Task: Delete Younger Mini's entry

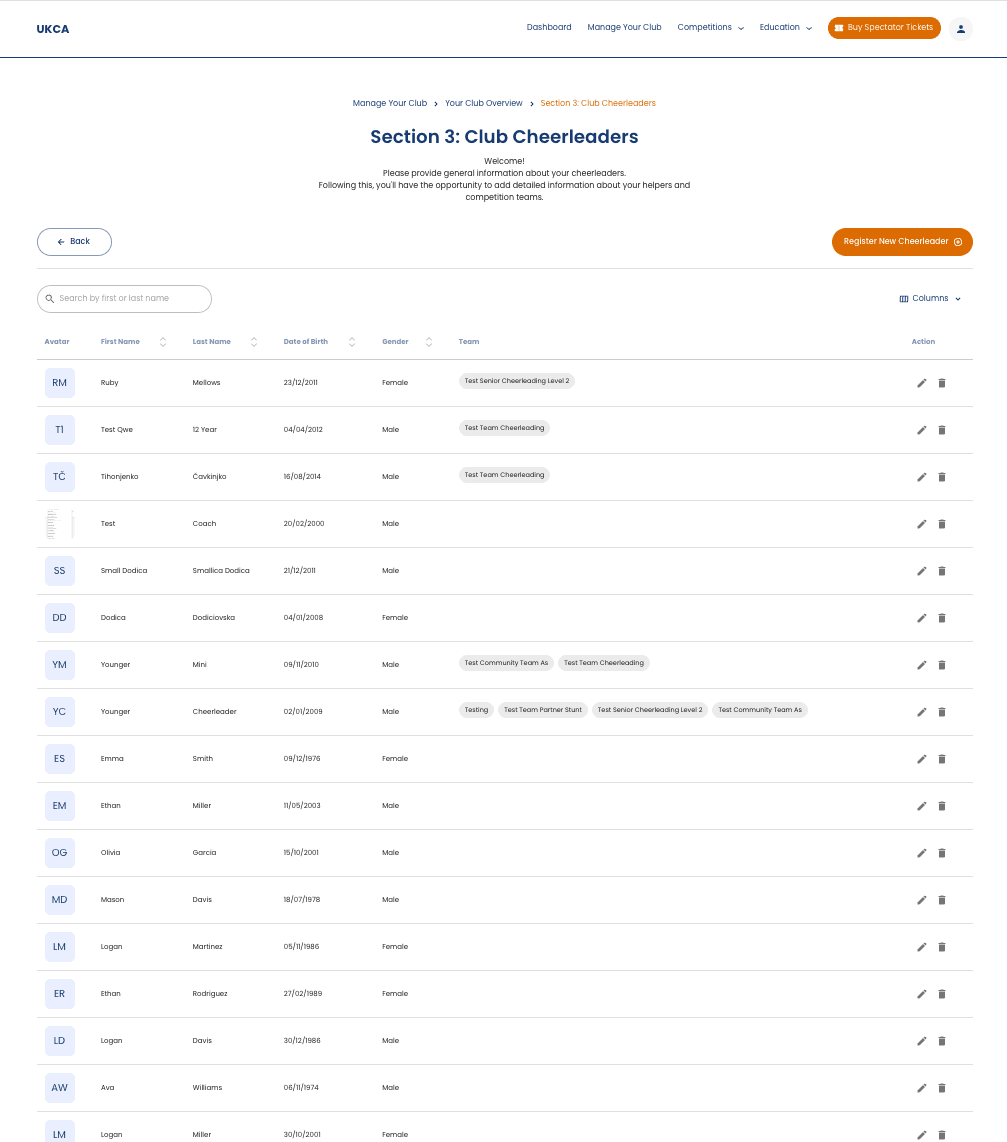Action: 941,665
